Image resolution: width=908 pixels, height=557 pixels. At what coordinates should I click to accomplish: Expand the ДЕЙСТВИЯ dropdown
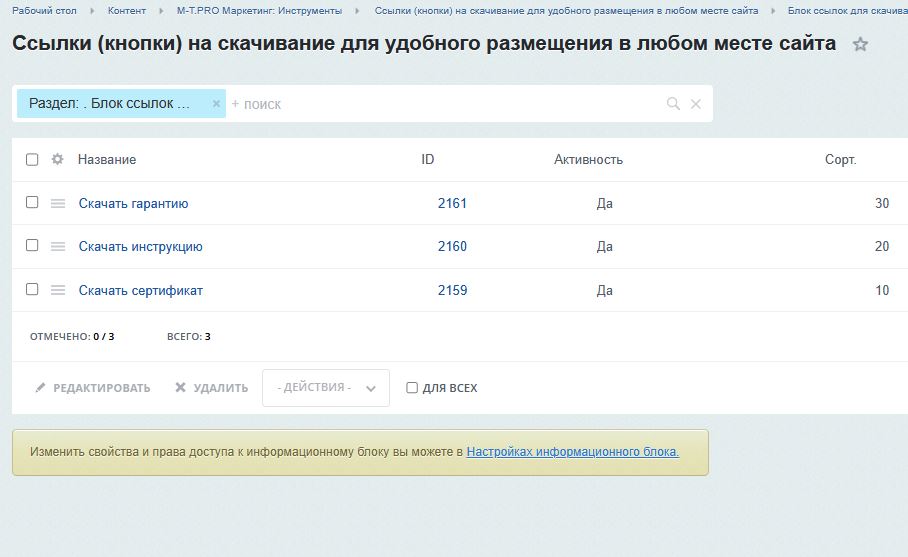(326, 388)
